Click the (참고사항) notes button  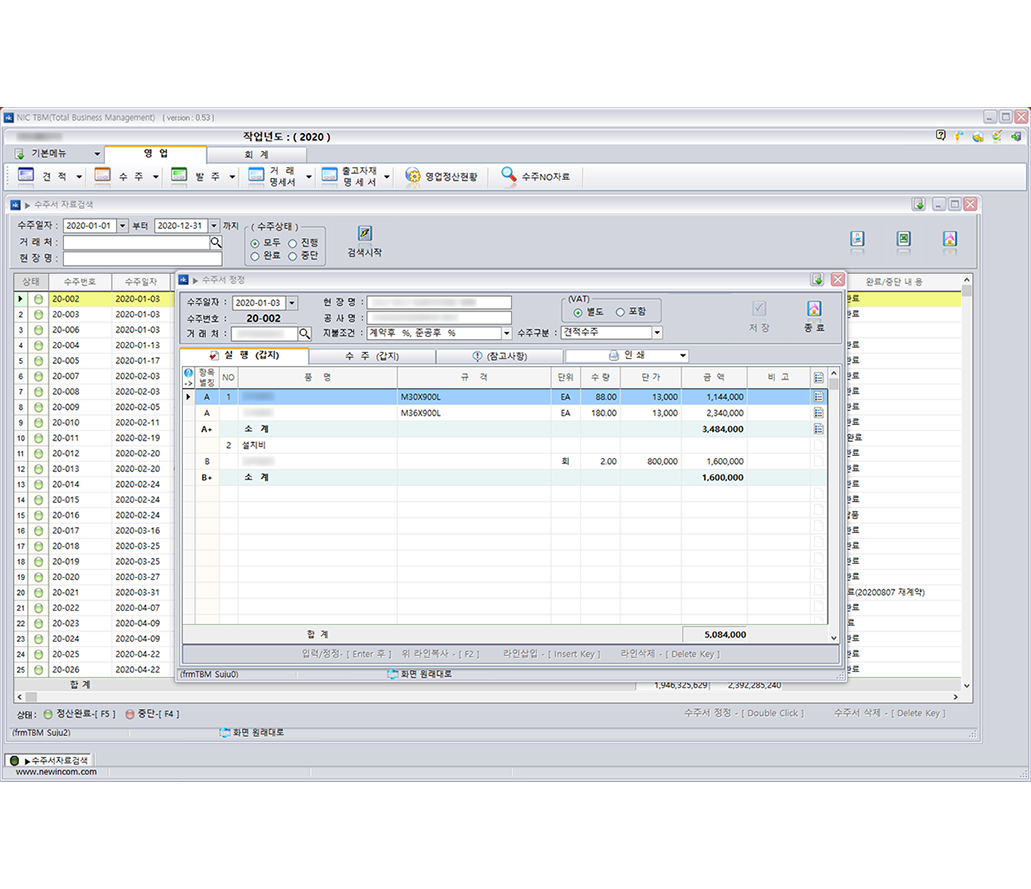tap(500, 356)
